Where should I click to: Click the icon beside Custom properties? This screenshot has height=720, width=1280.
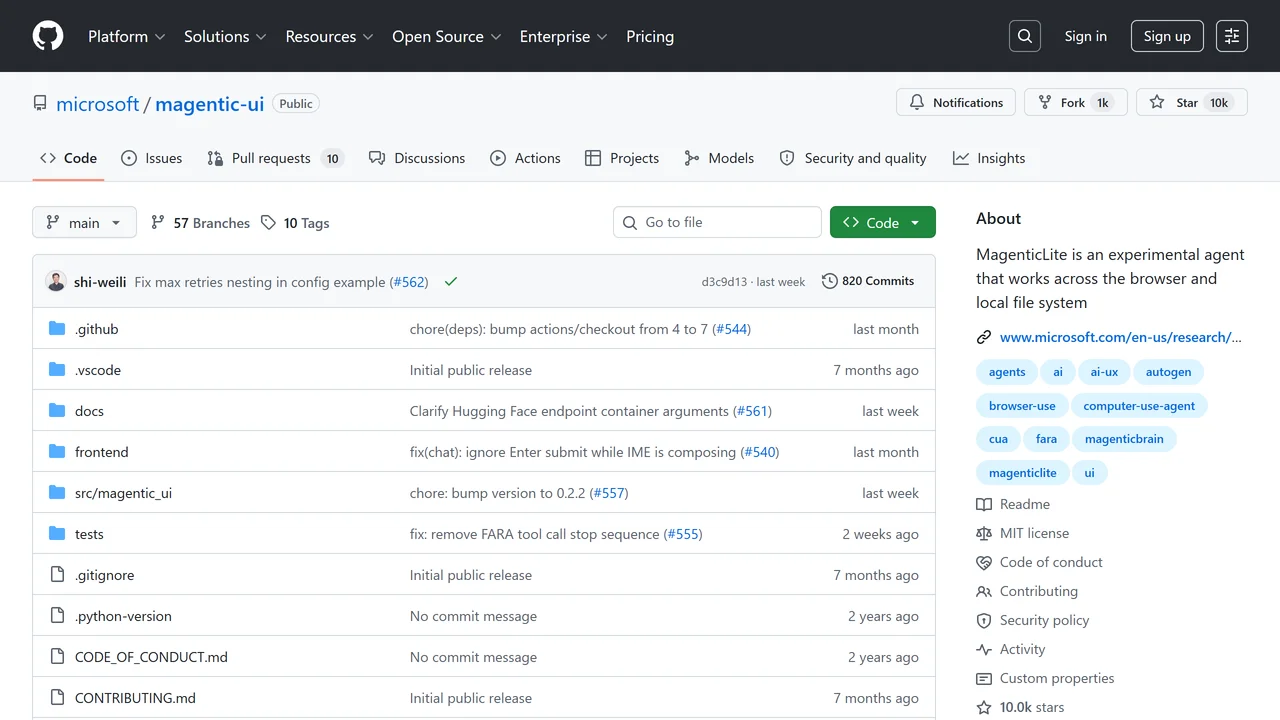click(984, 679)
